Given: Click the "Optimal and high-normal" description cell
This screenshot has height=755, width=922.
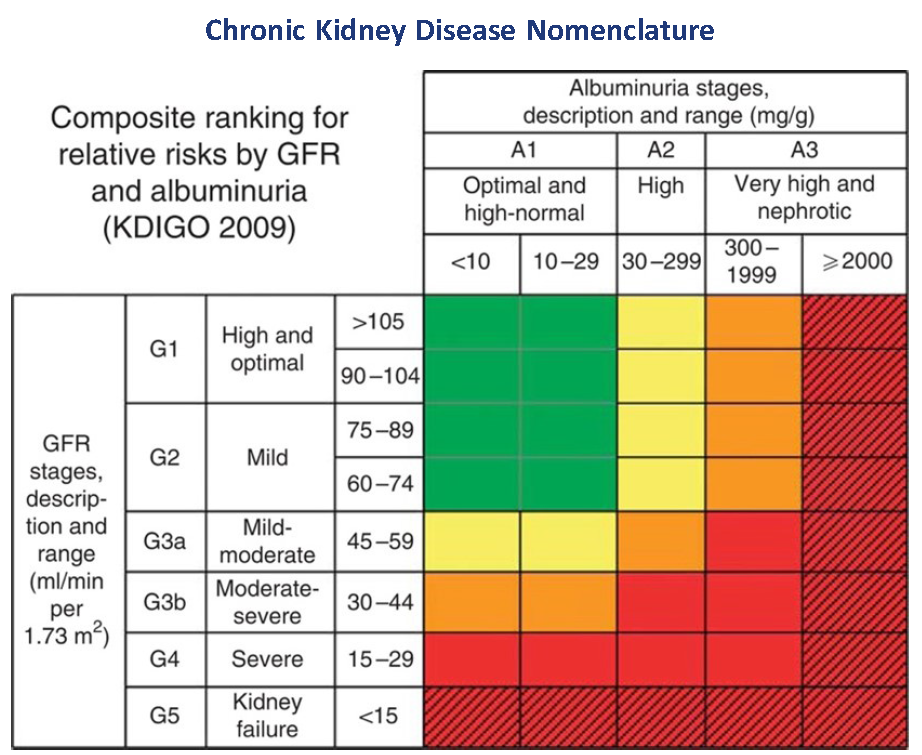Looking at the screenshot, I should click(520, 199).
